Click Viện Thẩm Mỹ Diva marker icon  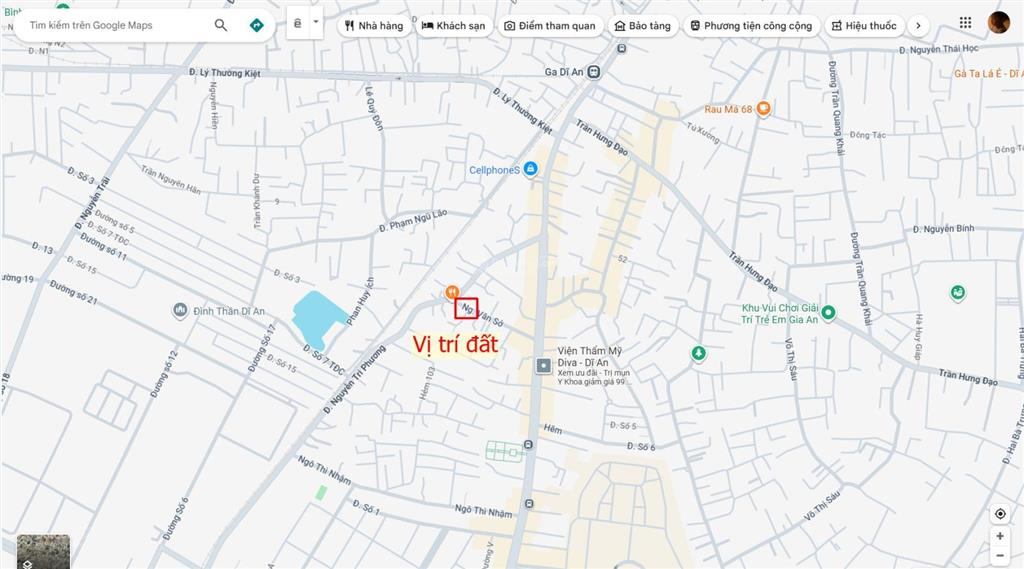click(543, 366)
